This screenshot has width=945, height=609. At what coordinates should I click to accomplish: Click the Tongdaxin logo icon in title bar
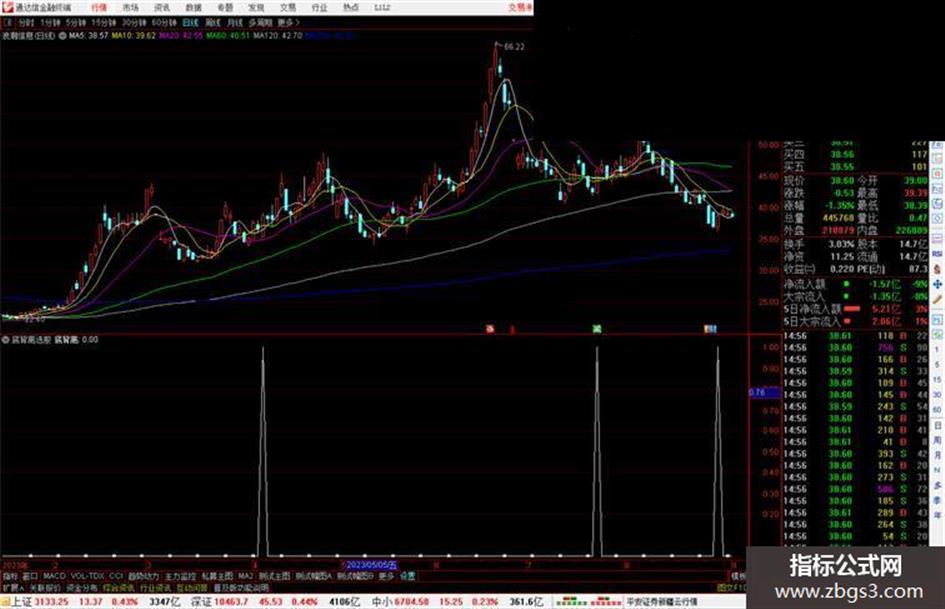pyautogui.click(x=7, y=7)
